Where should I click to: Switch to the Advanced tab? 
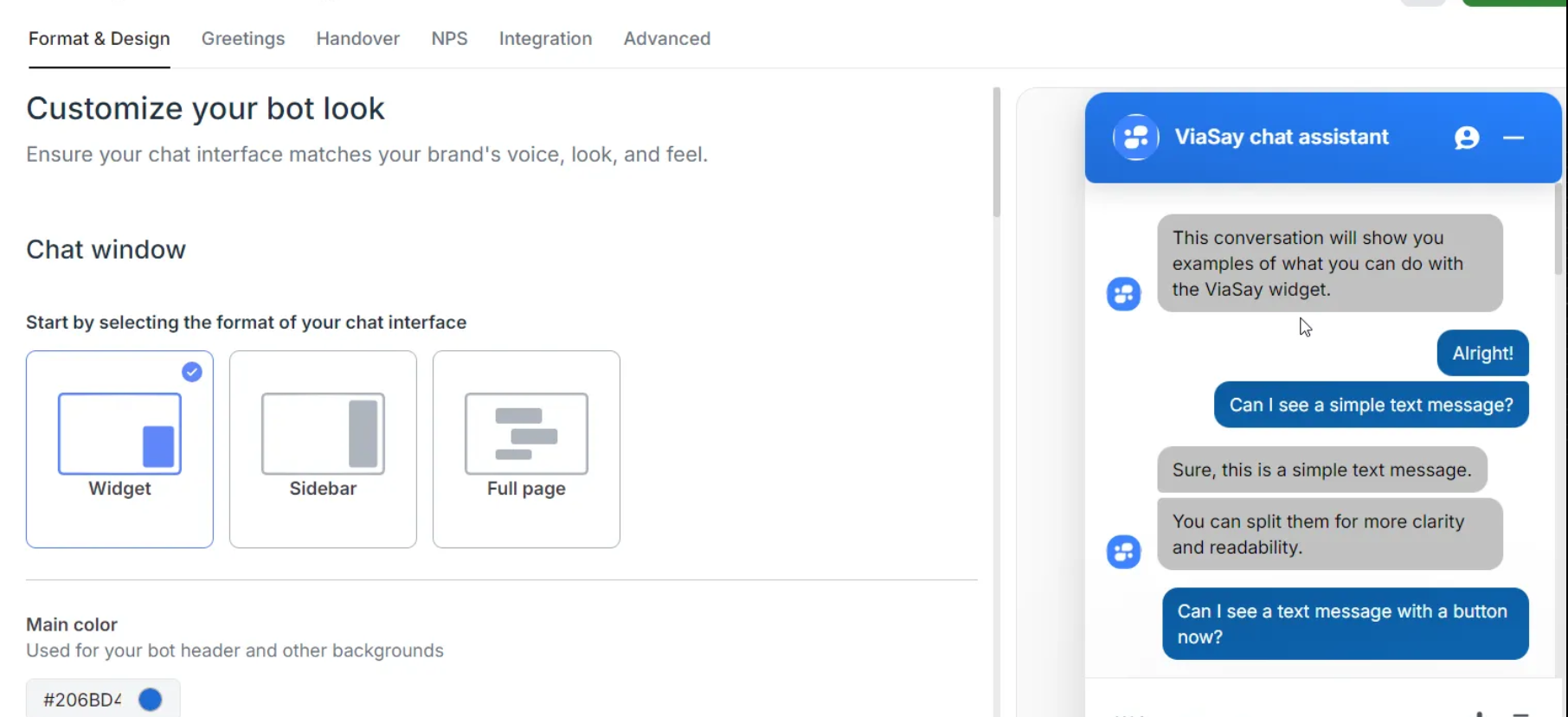tap(666, 39)
